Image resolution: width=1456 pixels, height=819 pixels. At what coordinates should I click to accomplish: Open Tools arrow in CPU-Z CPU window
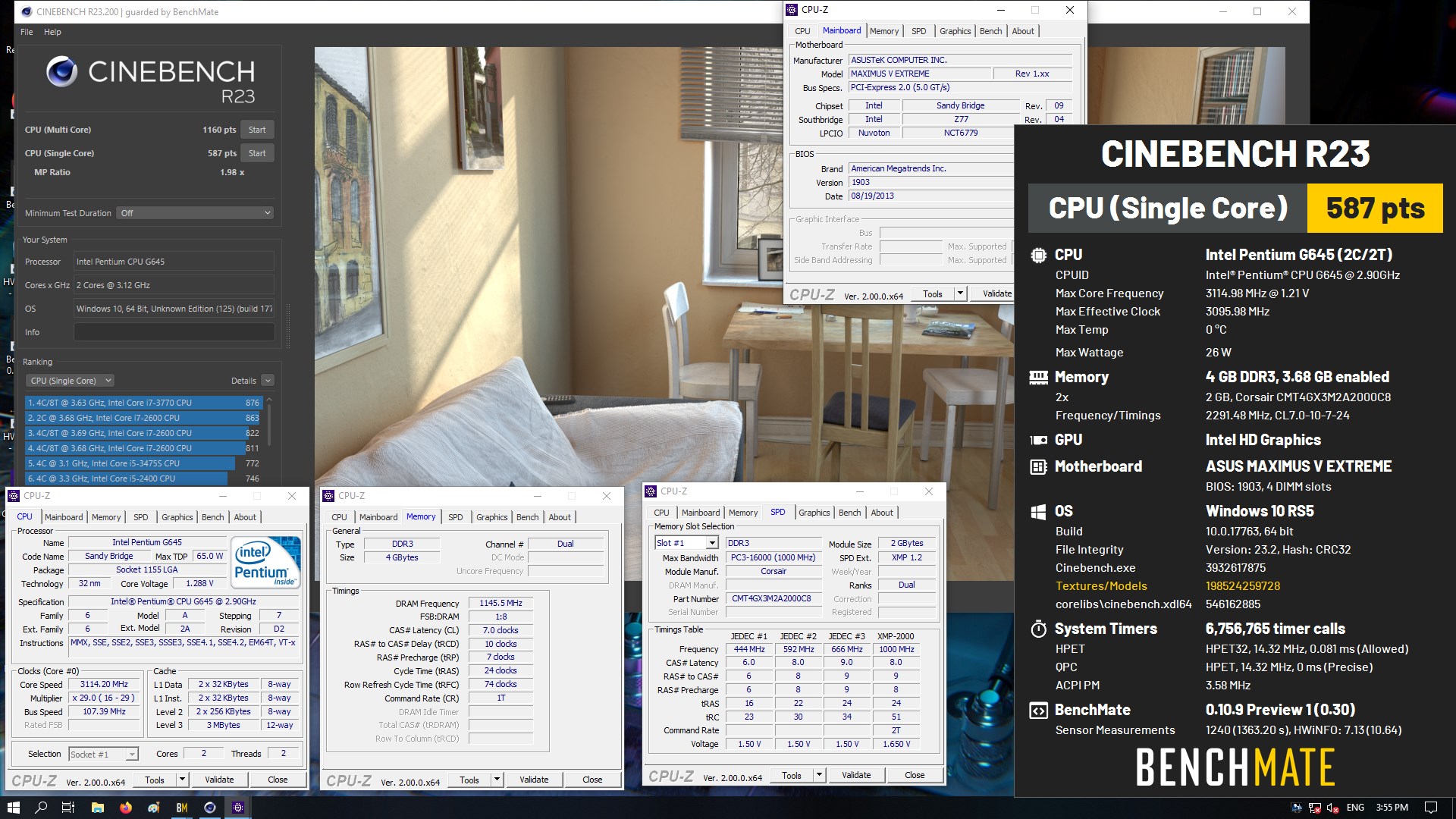click(182, 780)
